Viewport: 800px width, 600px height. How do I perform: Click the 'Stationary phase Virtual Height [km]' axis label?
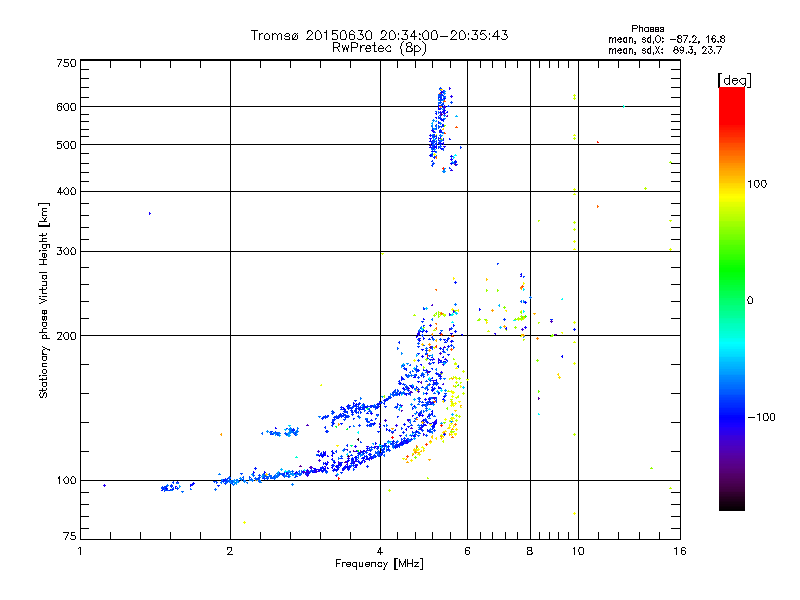43,300
